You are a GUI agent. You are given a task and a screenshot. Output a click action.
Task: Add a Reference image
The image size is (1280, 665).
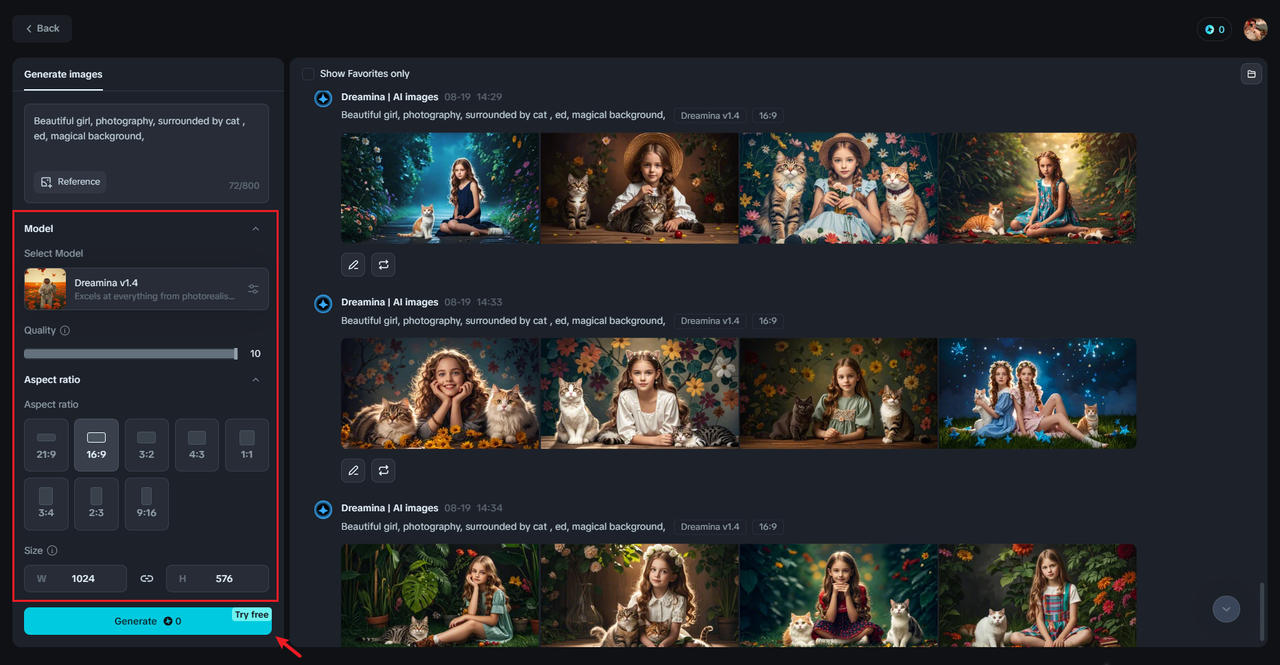(70, 182)
